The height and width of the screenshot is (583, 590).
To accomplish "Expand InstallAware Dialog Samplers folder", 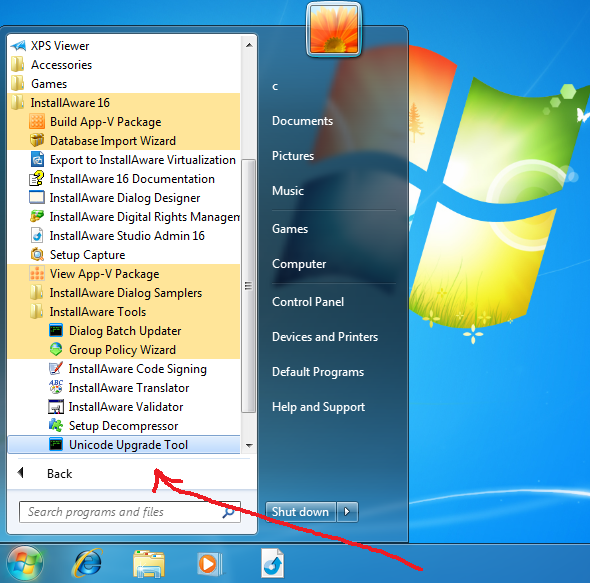I will [x=123, y=292].
